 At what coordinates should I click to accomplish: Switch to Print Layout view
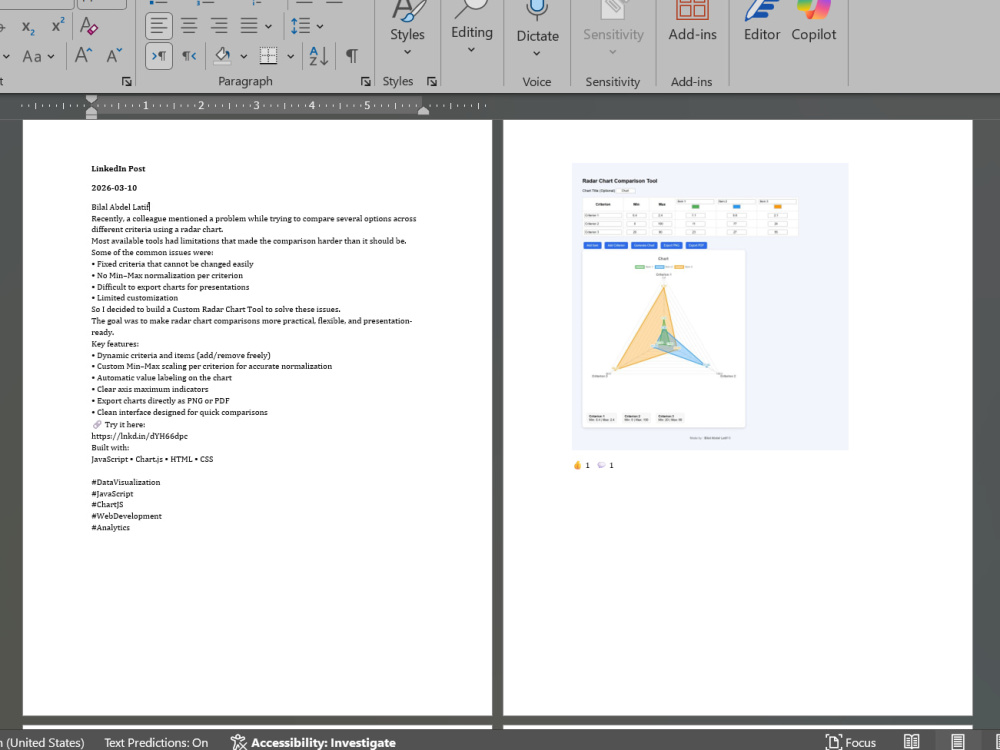pyautogui.click(x=957, y=742)
